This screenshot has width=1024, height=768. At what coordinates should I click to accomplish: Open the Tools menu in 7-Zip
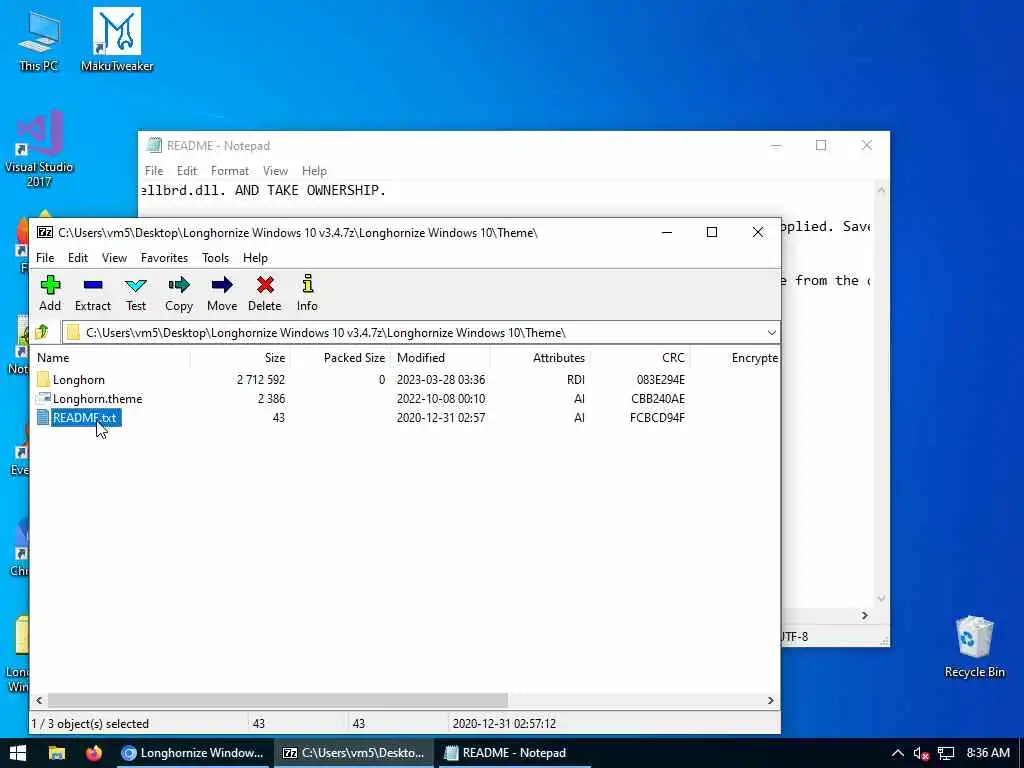pyautogui.click(x=216, y=258)
